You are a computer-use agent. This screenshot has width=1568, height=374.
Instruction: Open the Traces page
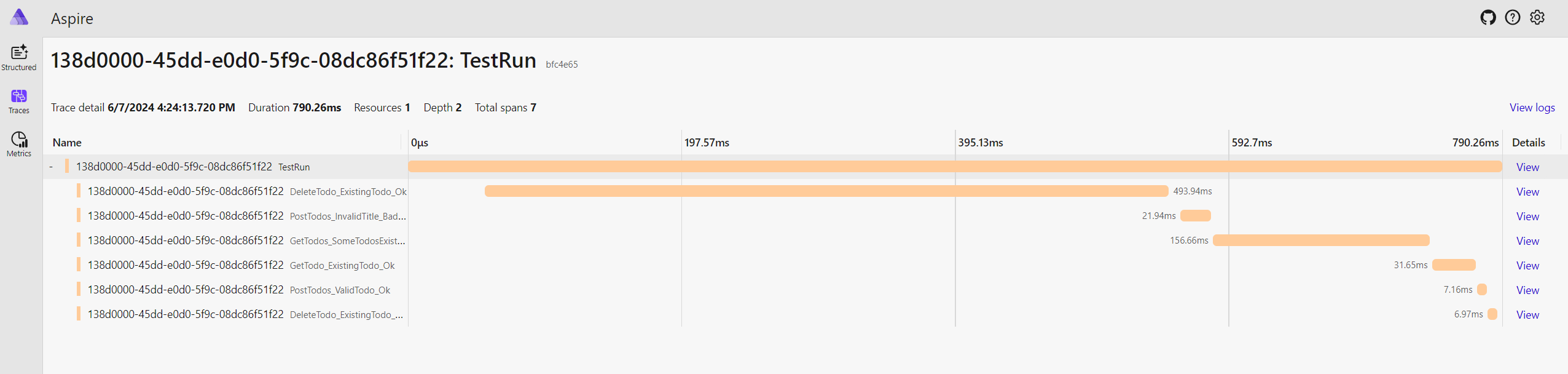(x=19, y=101)
